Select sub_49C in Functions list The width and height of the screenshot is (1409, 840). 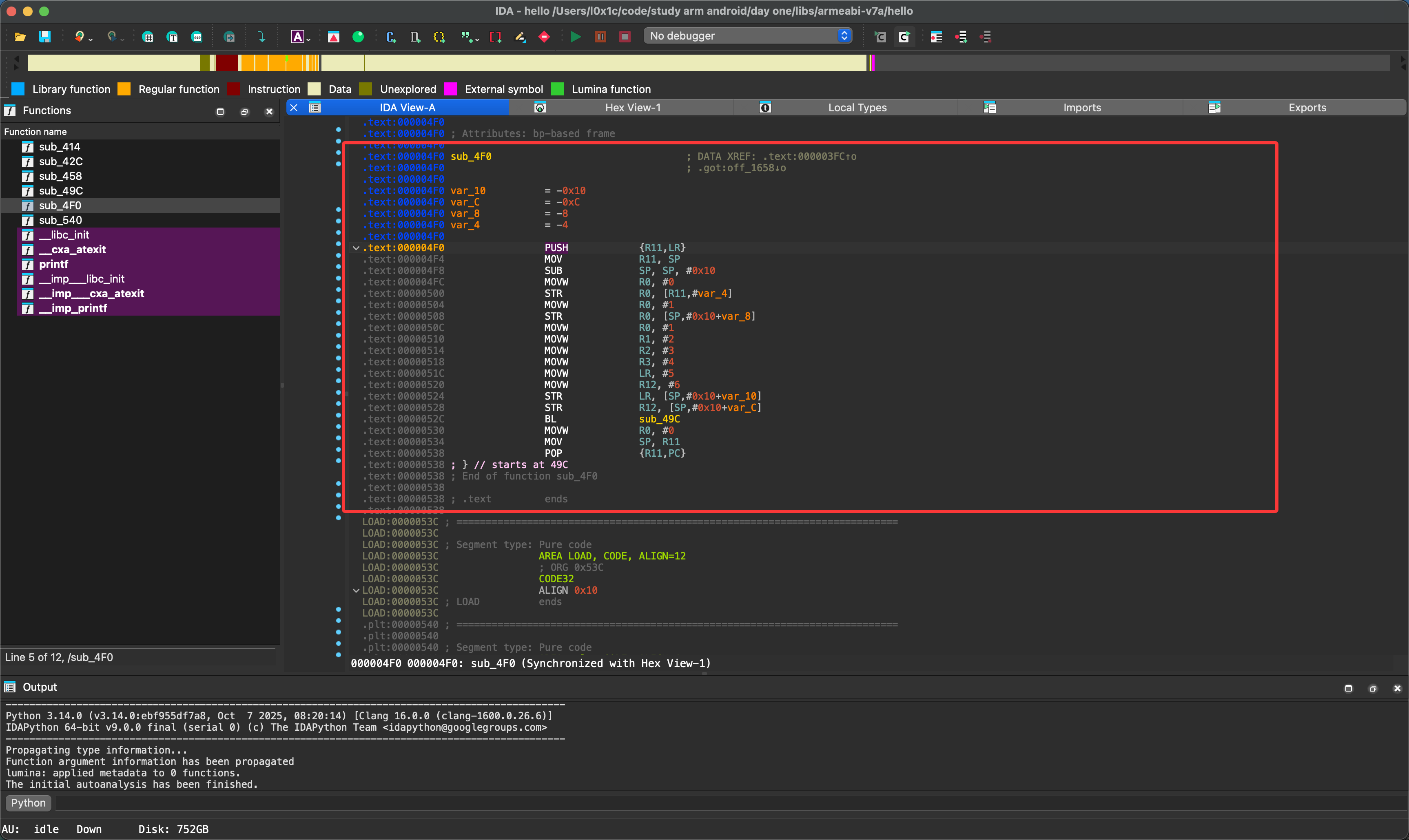(60, 191)
